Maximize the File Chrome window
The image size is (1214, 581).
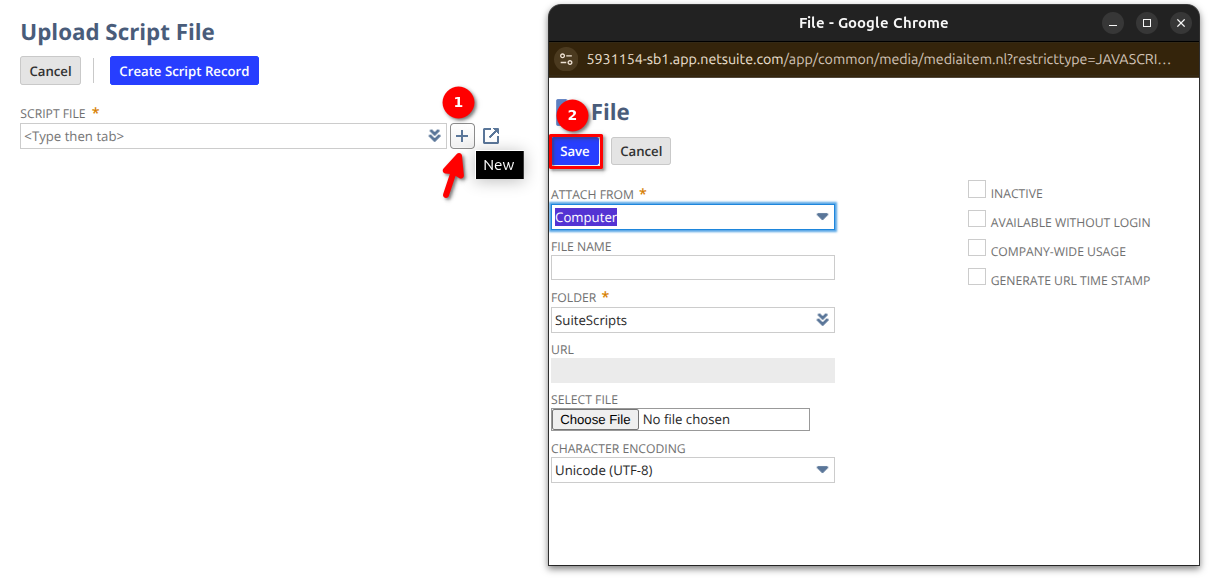point(1147,23)
